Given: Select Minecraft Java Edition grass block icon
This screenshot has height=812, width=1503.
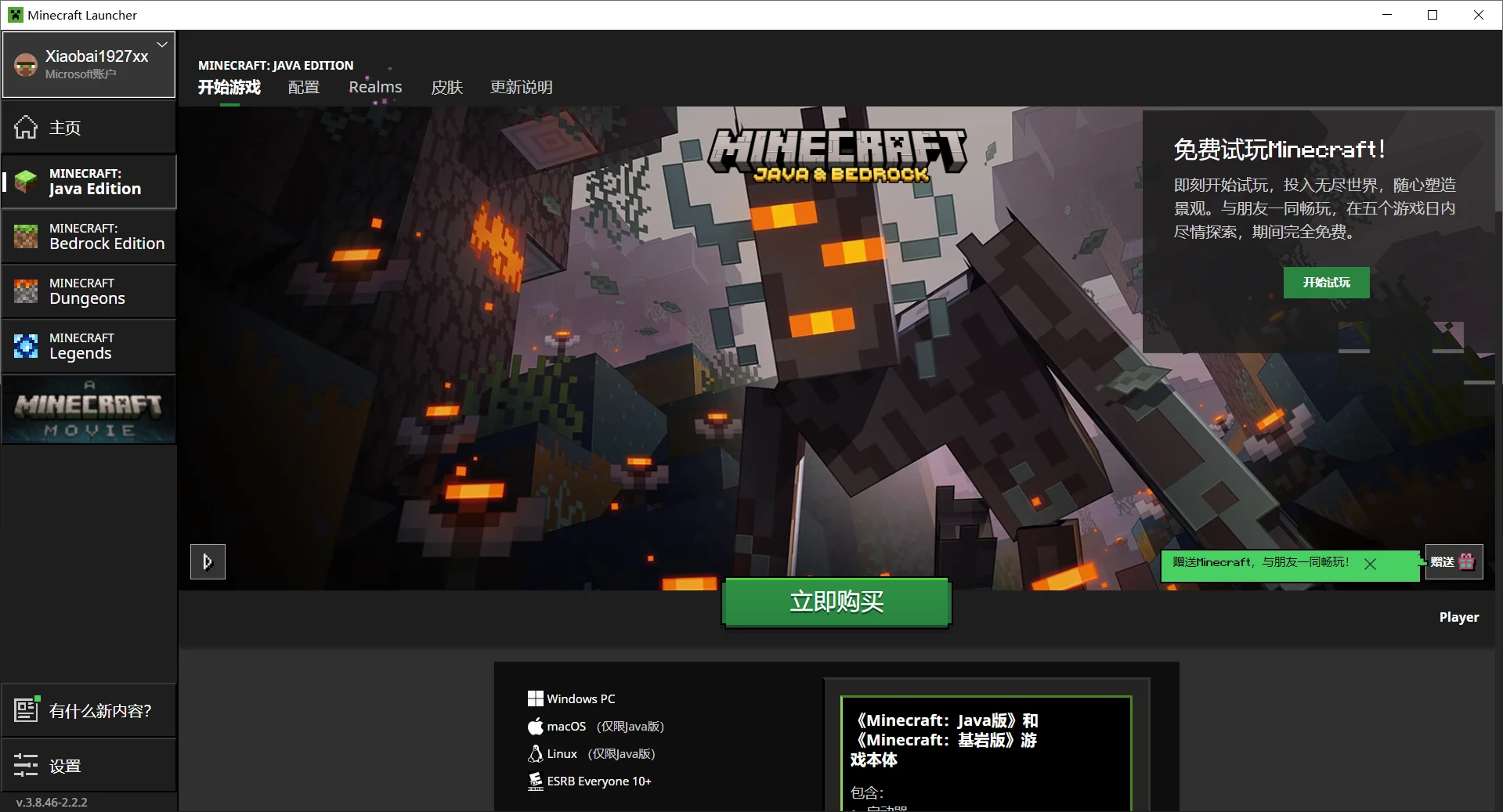Looking at the screenshot, I should pyautogui.click(x=26, y=182).
